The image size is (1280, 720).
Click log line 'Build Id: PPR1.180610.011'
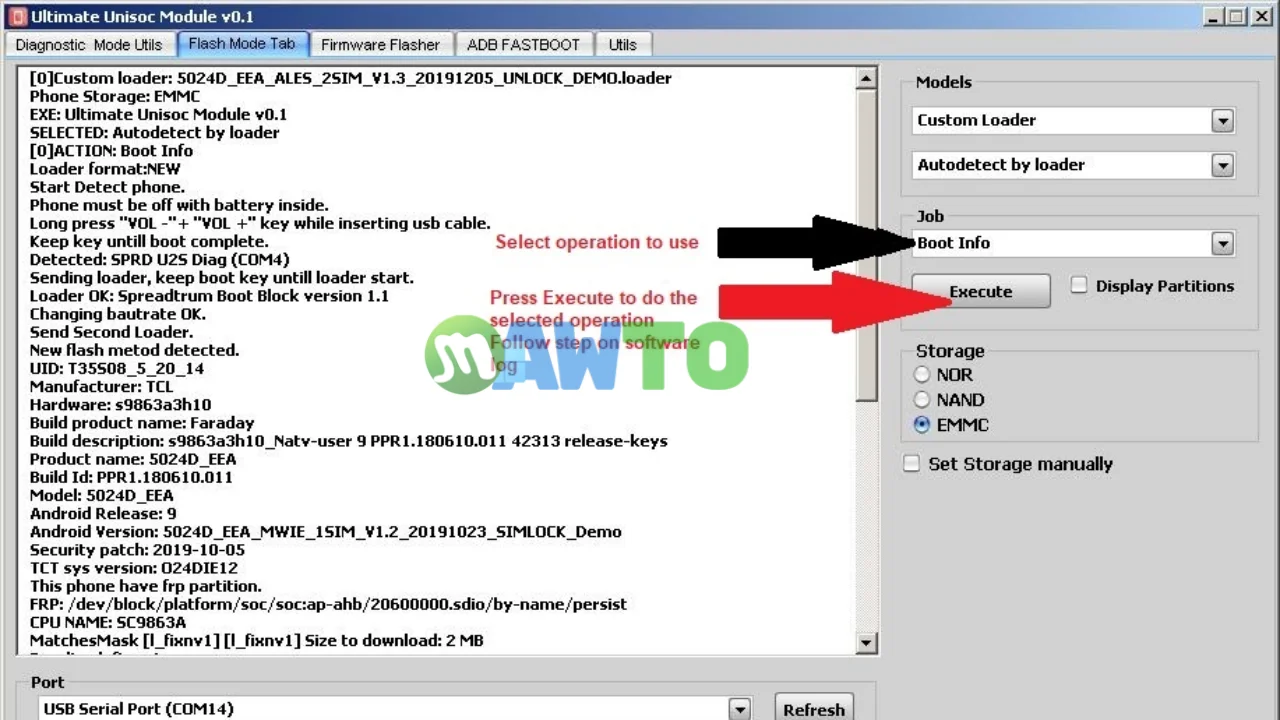tap(131, 477)
